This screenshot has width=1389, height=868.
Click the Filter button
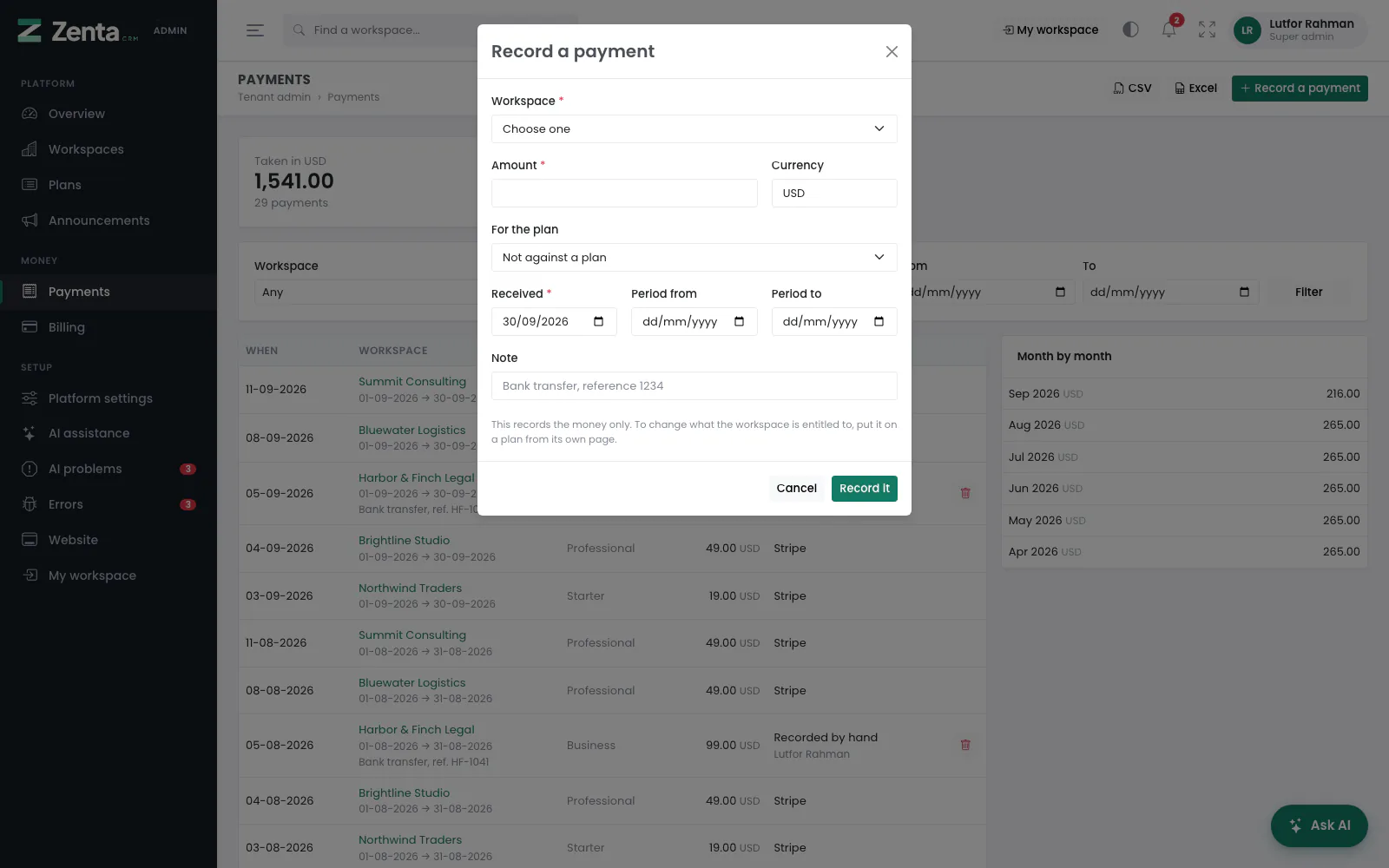pos(1308,293)
